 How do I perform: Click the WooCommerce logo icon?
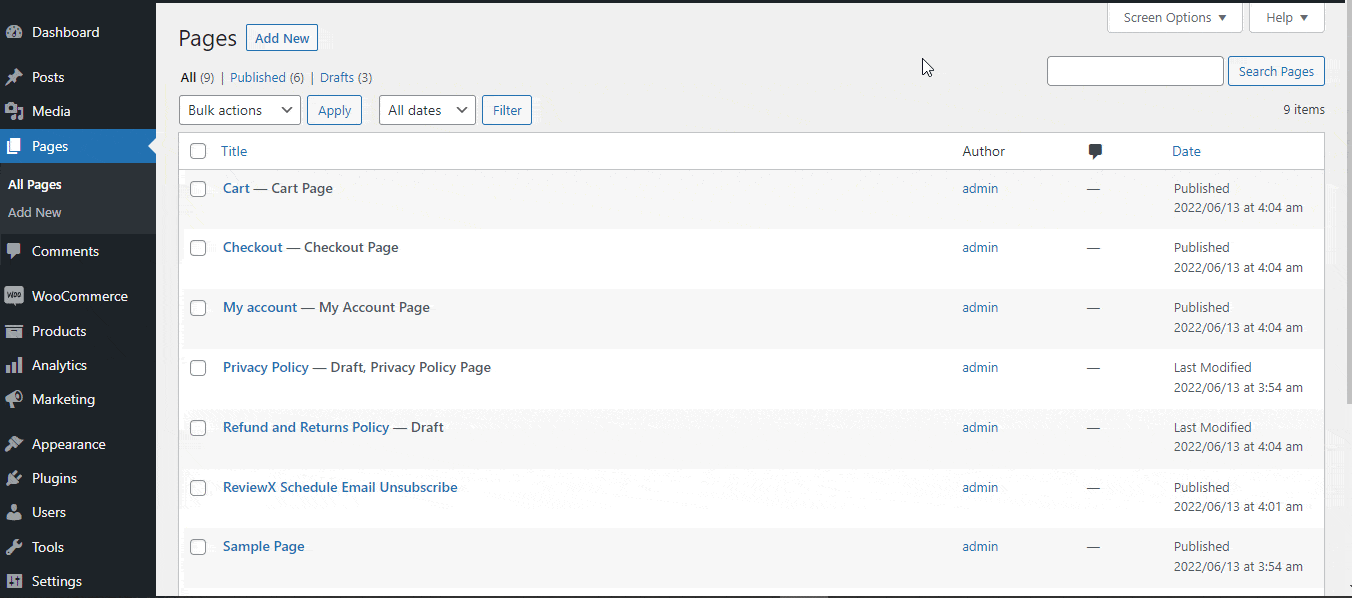pyautogui.click(x=14, y=296)
